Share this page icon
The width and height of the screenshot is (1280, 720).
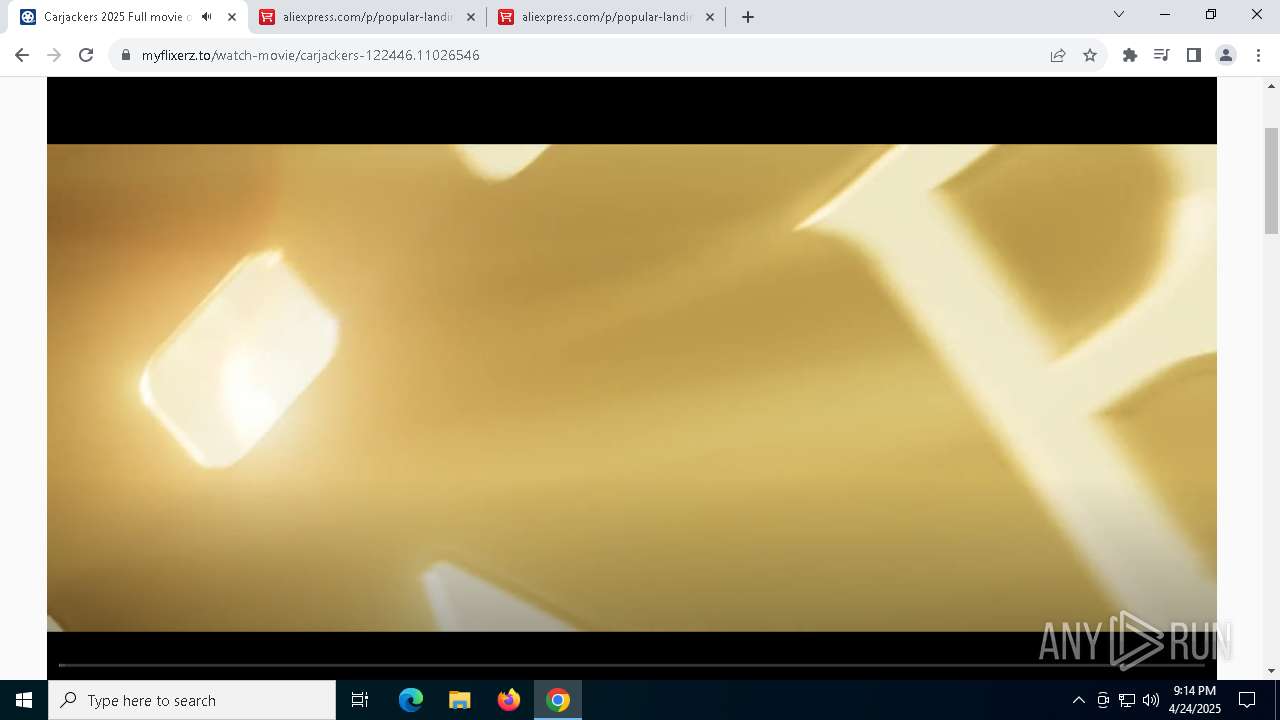[1058, 55]
